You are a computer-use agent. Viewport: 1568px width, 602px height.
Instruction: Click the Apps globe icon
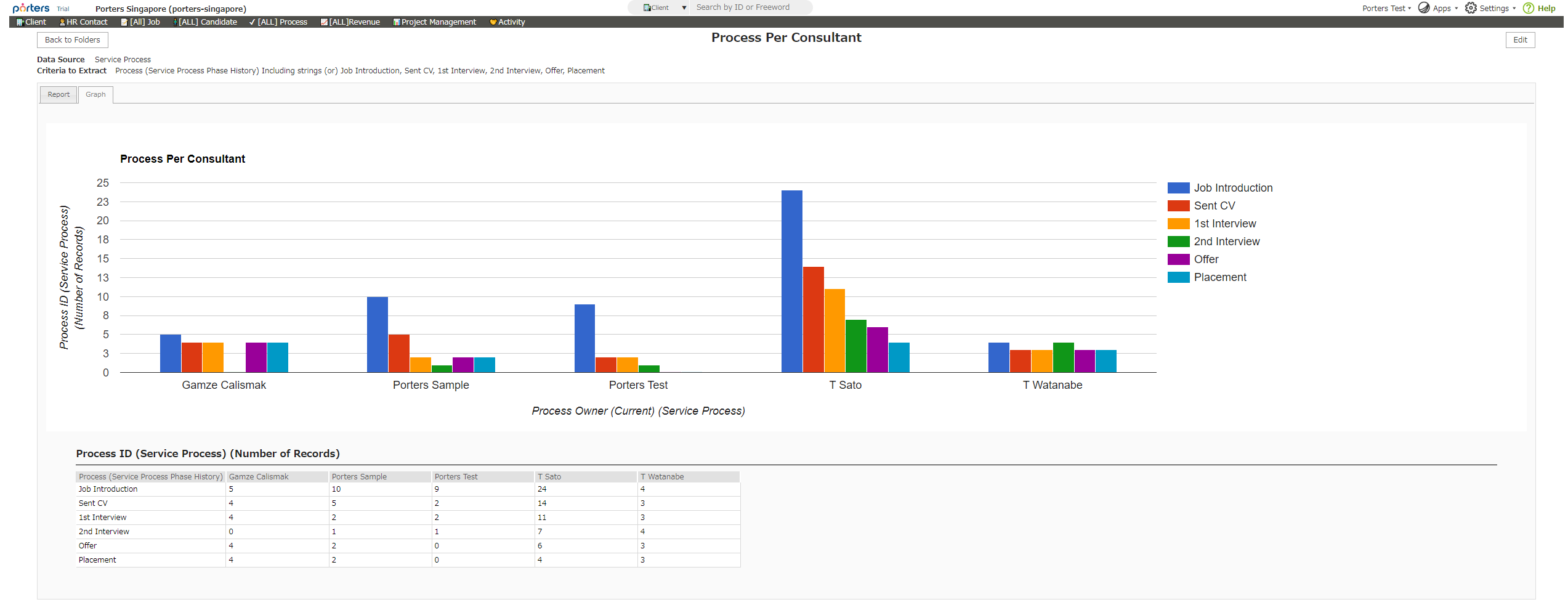pyautogui.click(x=1423, y=7)
